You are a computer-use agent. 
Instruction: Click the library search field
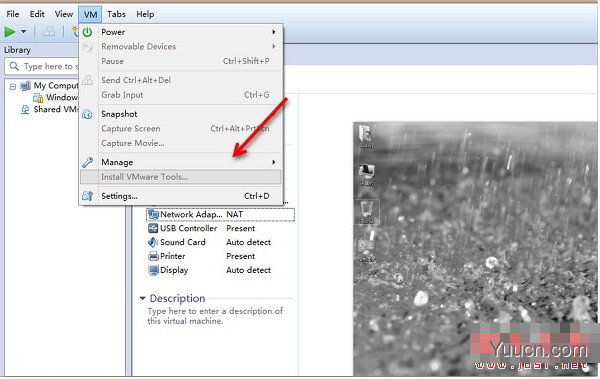[x=41, y=66]
